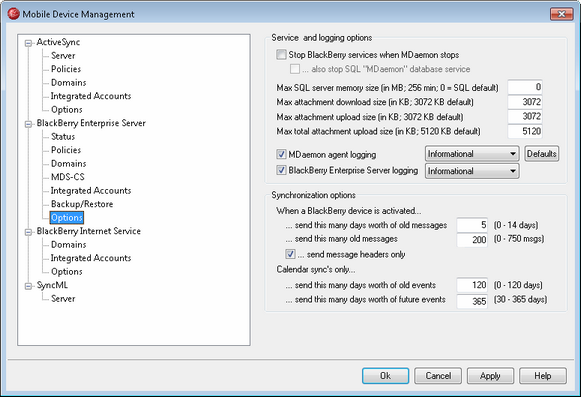Click the Defaults button

click(541, 153)
